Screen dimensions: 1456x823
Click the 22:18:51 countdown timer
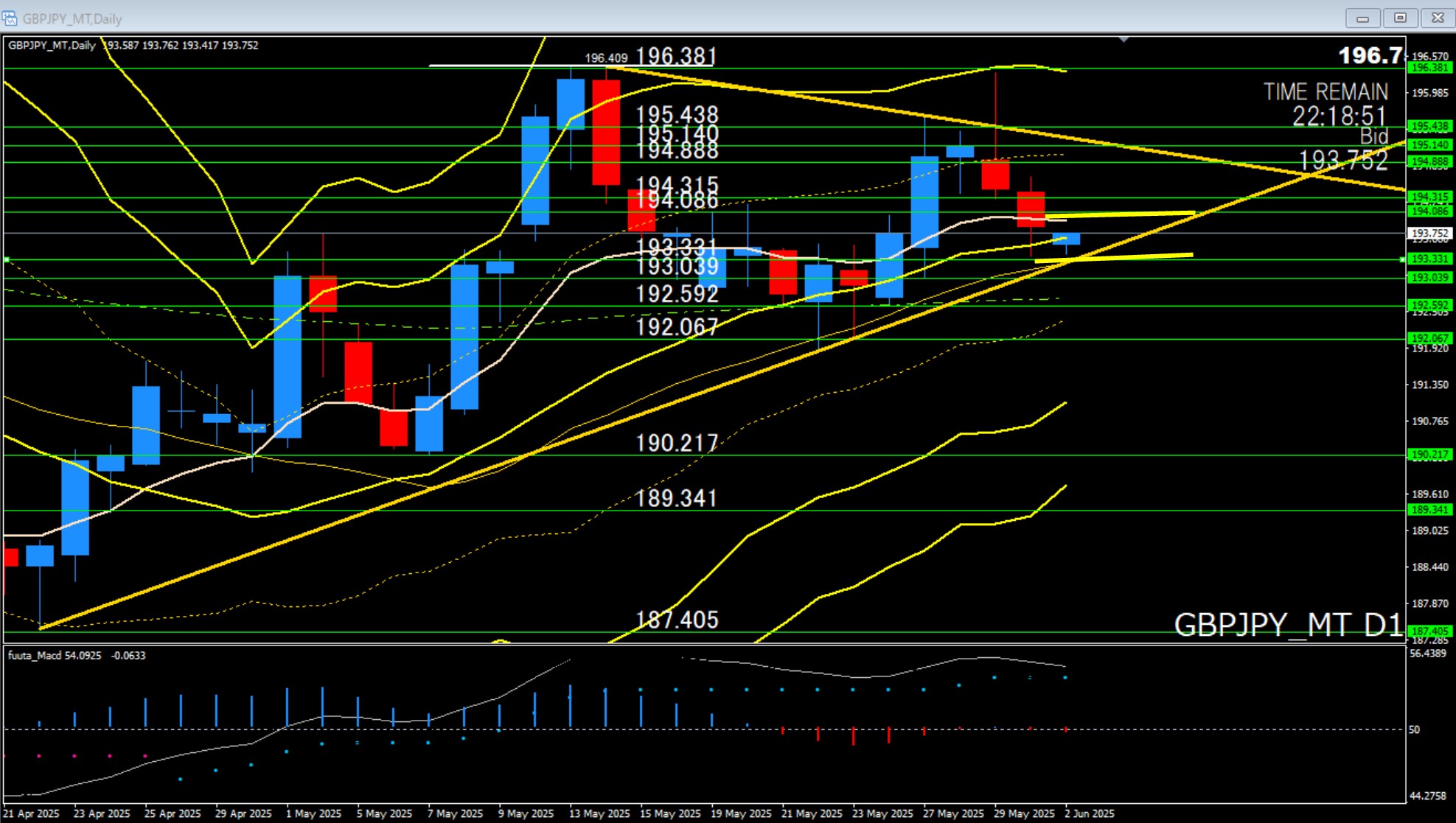click(1340, 116)
